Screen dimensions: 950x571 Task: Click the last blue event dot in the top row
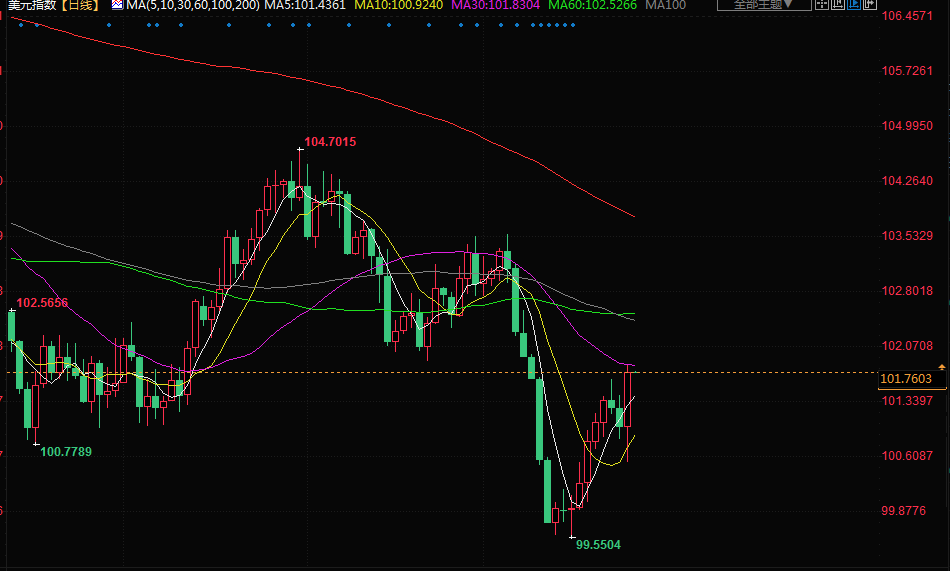click(x=573, y=25)
